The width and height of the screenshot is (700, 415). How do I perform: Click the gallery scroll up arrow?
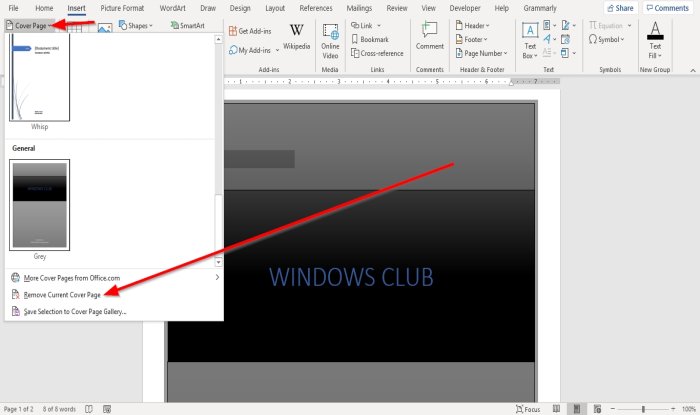[218, 39]
